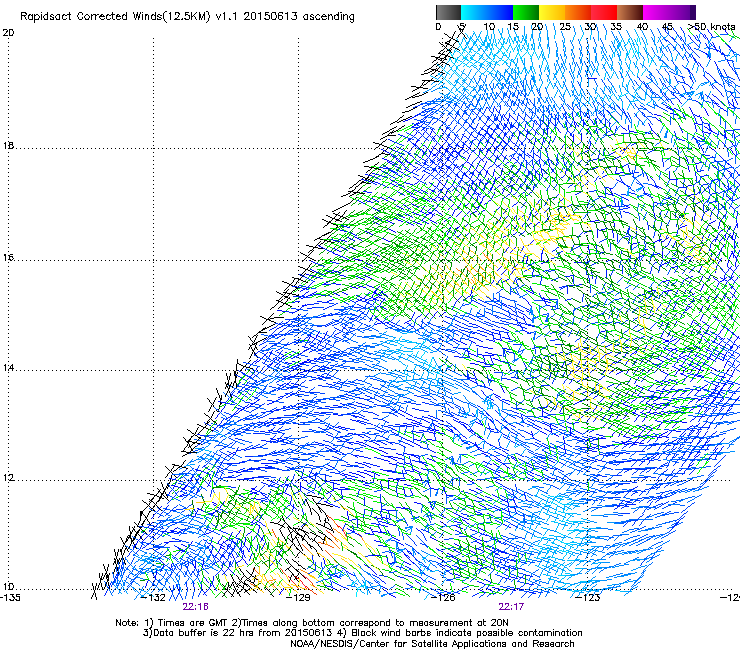
Task: Click the yellow 20-25 knots legend swatch
Action: 552,12
